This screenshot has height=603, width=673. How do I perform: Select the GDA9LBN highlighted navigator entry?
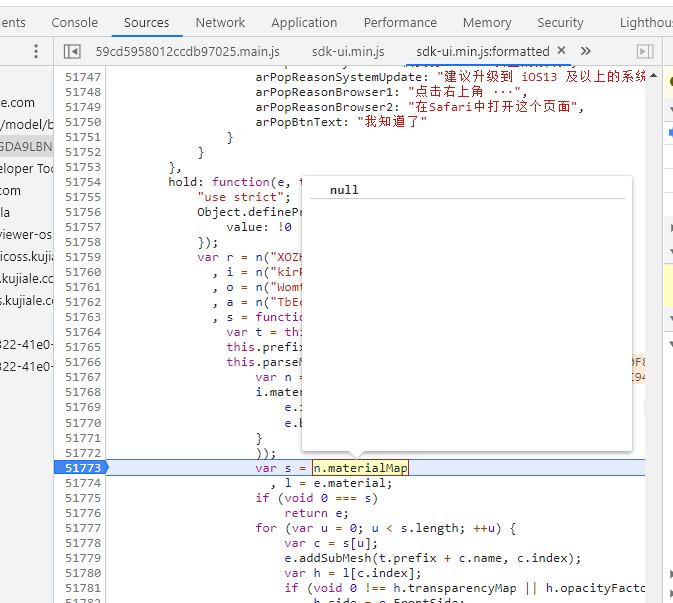click(27, 146)
